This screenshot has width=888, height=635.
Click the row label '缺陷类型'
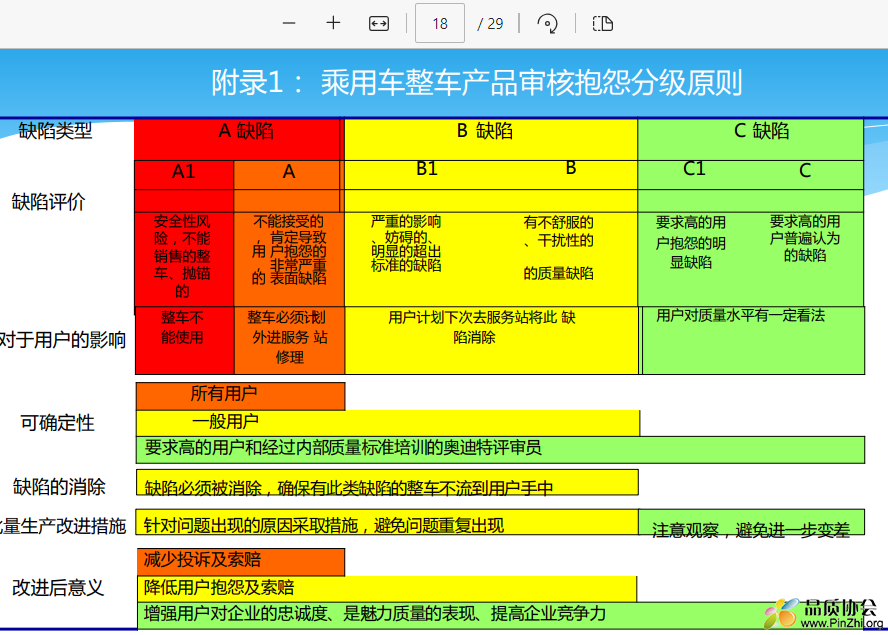pos(56,131)
